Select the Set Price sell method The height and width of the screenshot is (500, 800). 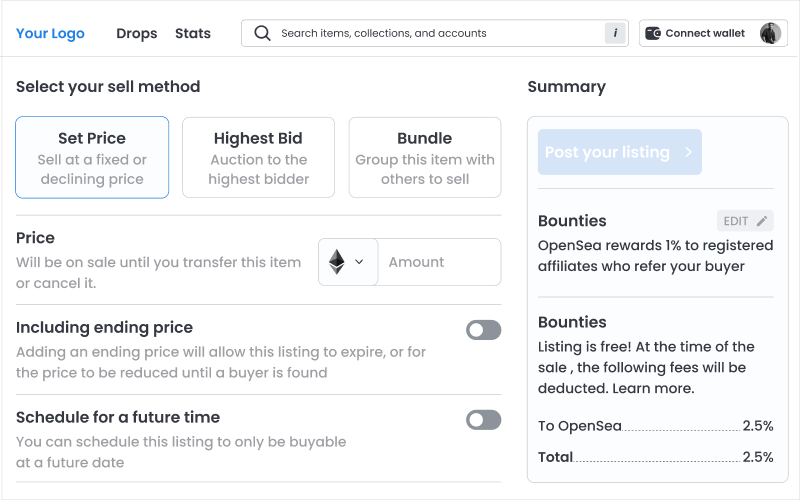click(92, 157)
